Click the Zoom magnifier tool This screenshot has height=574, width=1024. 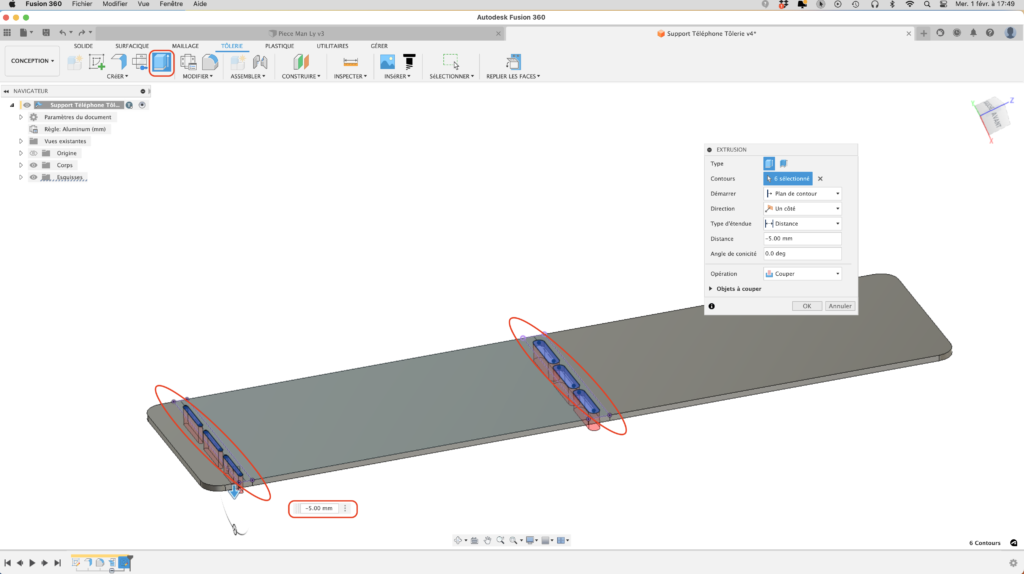[x=500, y=540]
